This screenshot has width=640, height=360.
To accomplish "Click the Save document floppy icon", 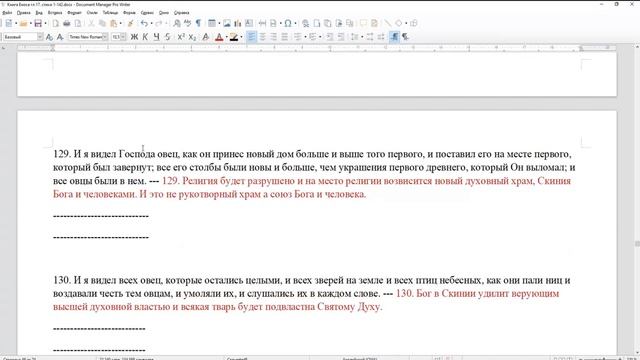I will 38,24.
